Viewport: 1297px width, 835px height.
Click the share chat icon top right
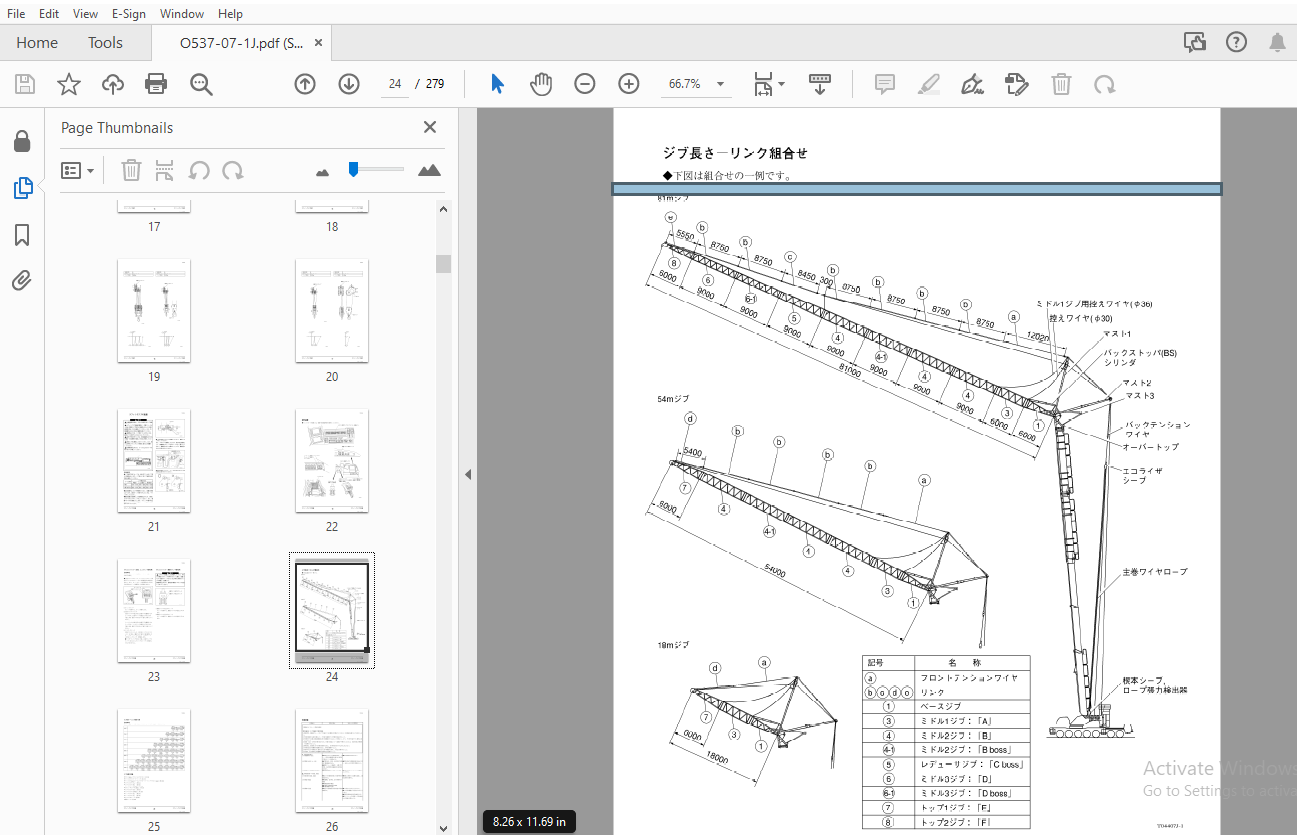point(1194,42)
